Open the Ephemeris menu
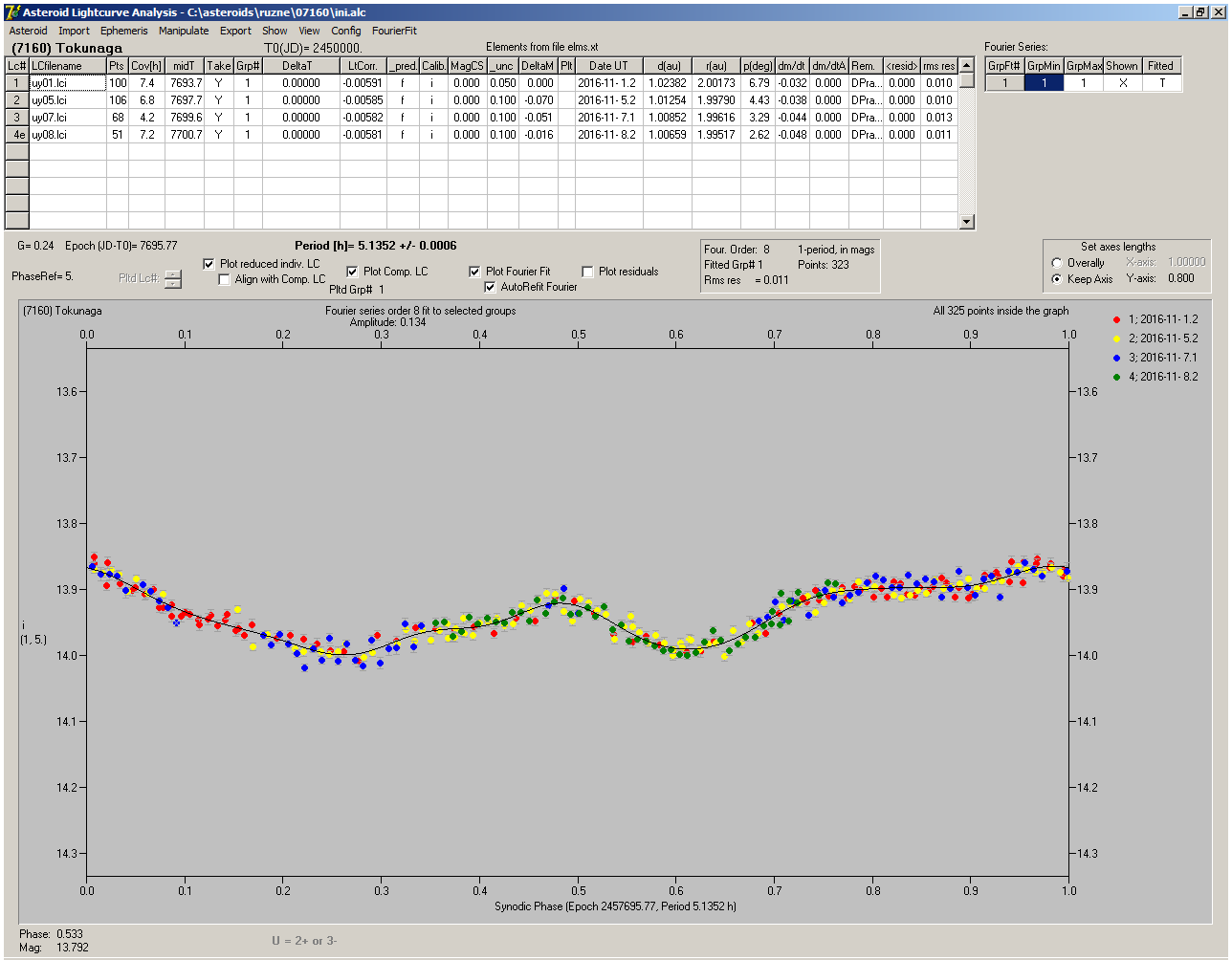The image size is (1232, 960). click(123, 31)
